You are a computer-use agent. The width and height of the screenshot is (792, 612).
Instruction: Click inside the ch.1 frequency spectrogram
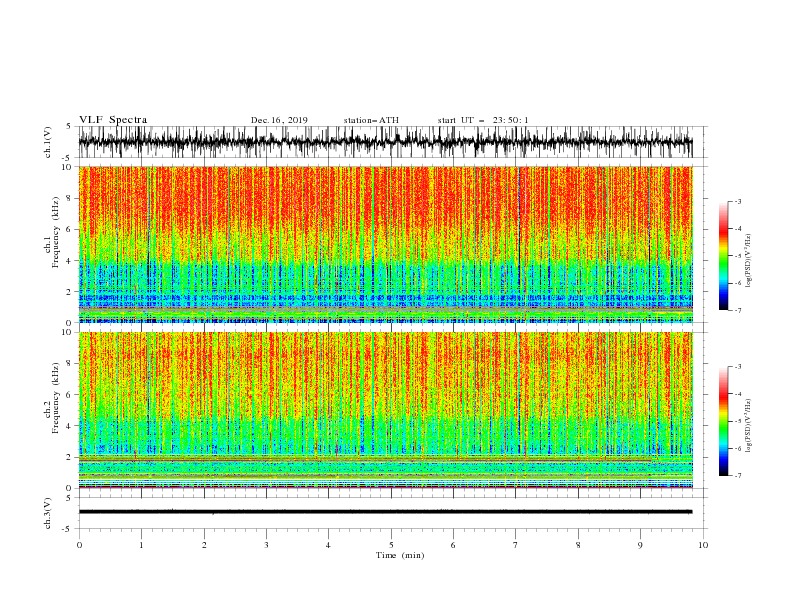[x=385, y=244]
